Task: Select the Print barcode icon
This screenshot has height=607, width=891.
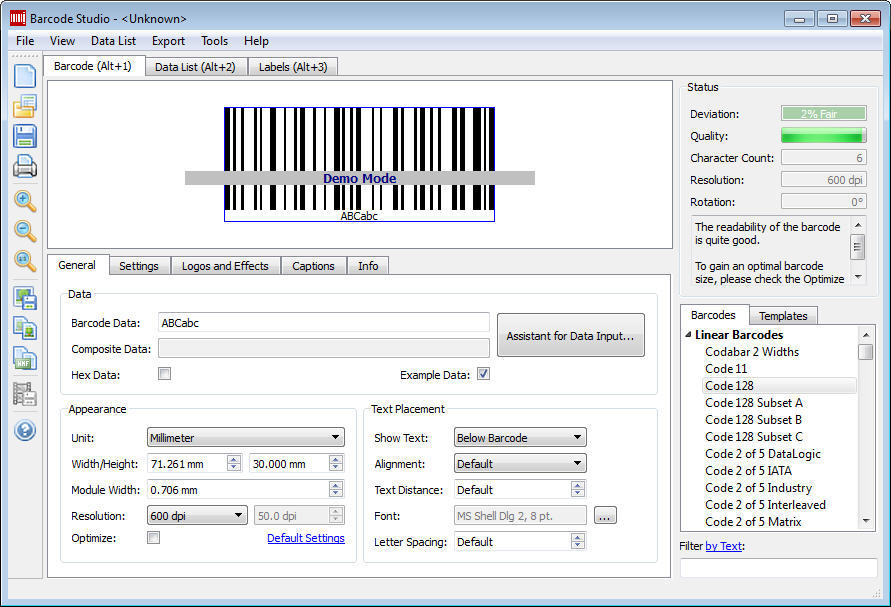Action: click(x=24, y=166)
